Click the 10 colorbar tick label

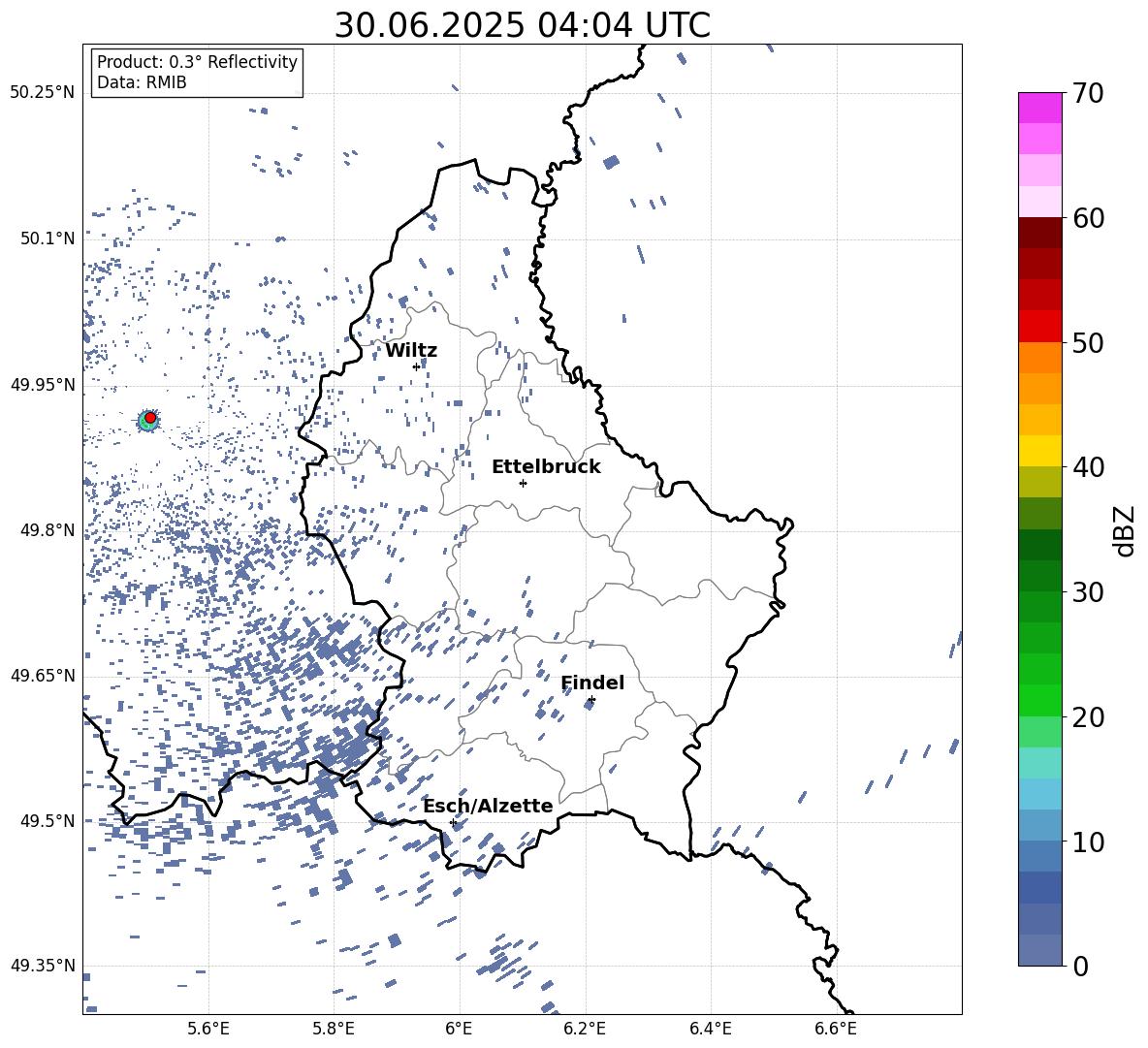1088,842
